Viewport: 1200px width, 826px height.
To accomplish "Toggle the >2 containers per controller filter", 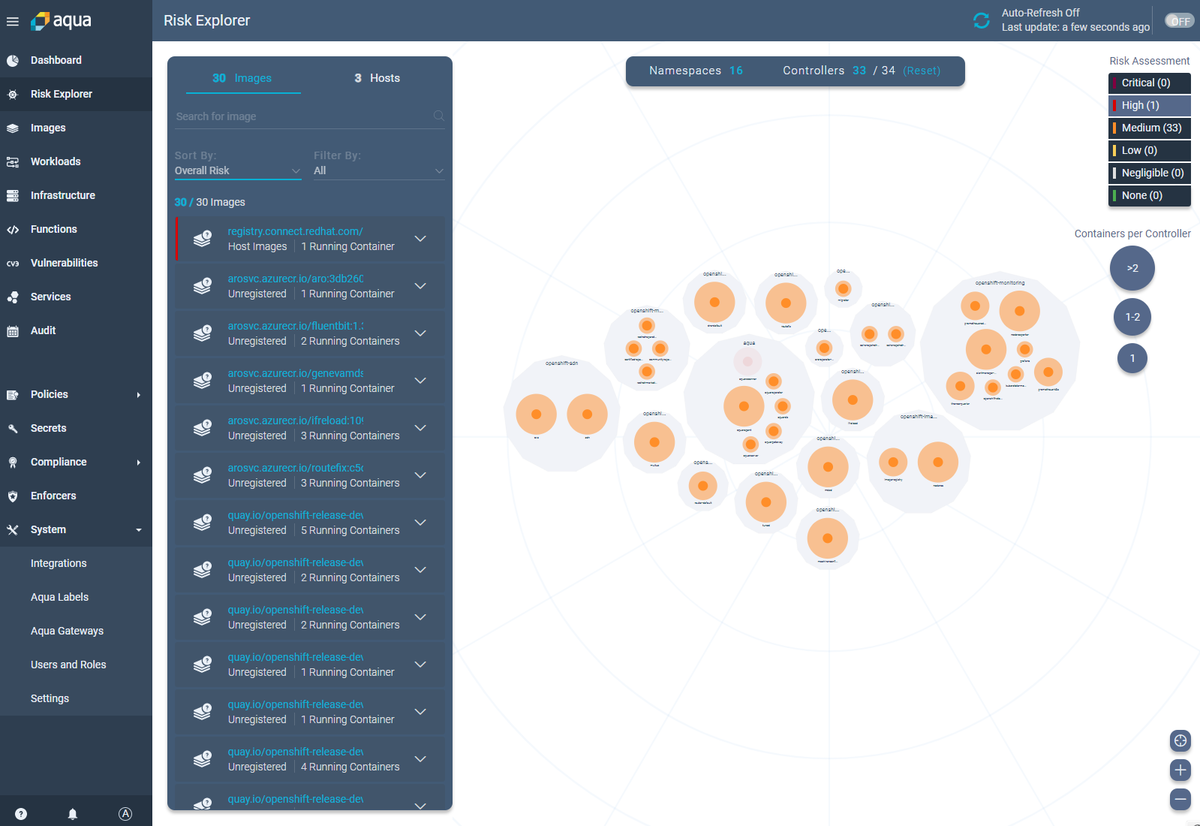I will (x=1132, y=268).
